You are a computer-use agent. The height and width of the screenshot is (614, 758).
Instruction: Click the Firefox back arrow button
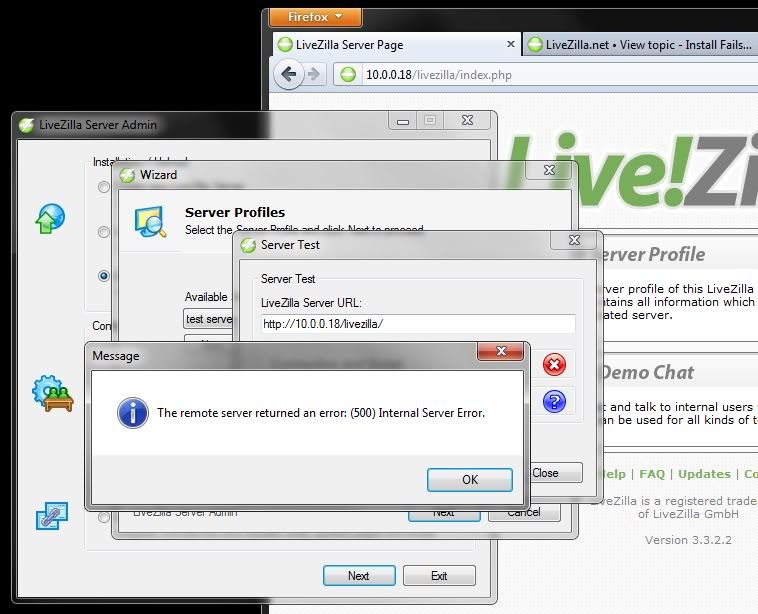(289, 74)
